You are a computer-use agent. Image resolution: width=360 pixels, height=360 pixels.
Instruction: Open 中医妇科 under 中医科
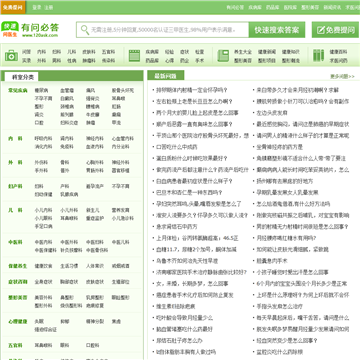pyautogui.click(x=95, y=242)
